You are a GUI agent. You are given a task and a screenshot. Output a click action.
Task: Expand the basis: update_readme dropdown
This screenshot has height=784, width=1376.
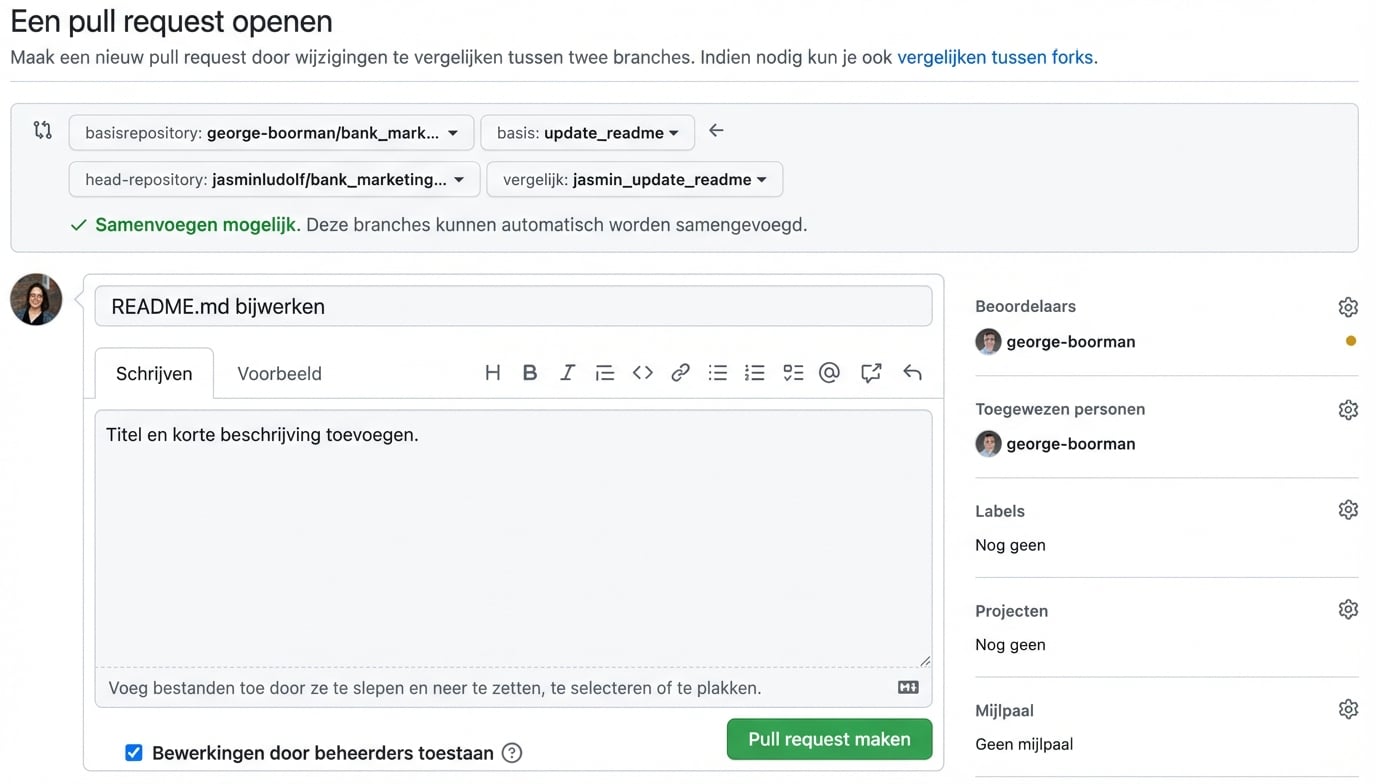click(x=587, y=131)
